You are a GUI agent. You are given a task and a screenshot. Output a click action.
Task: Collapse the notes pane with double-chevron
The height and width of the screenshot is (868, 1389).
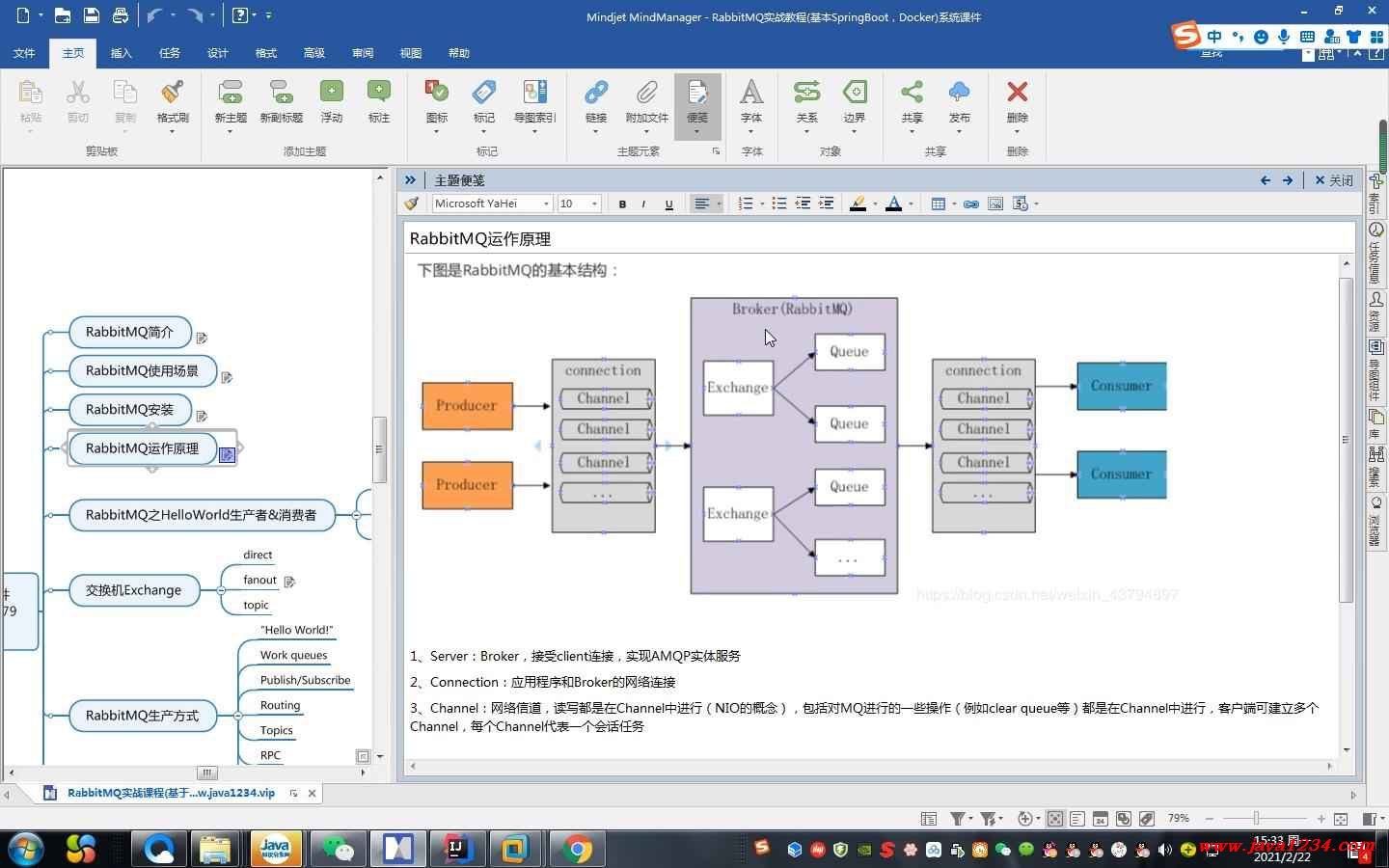[x=410, y=180]
